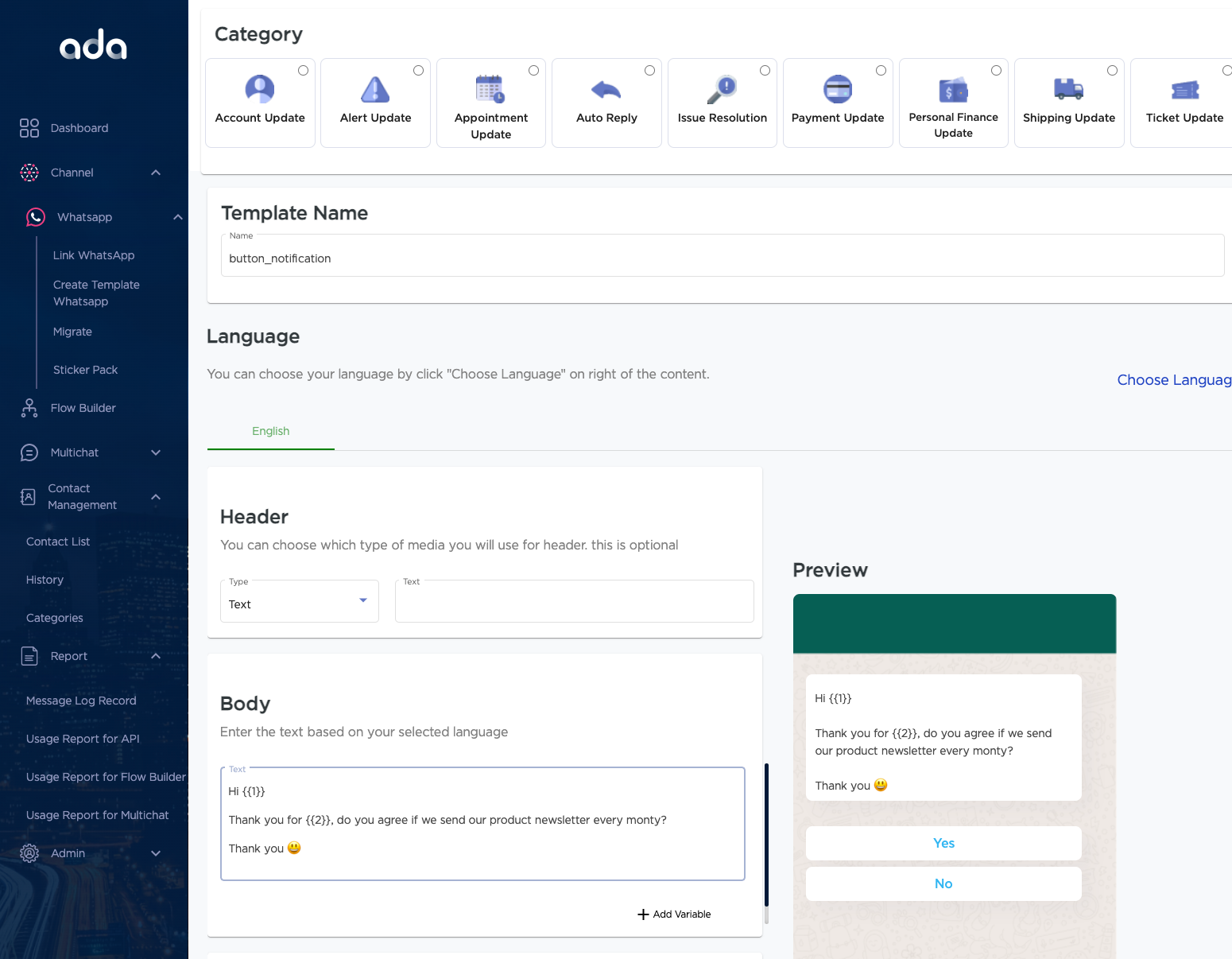Click the Appointment Update calendar icon
Image resolution: width=1232 pixels, height=959 pixels.
point(490,89)
